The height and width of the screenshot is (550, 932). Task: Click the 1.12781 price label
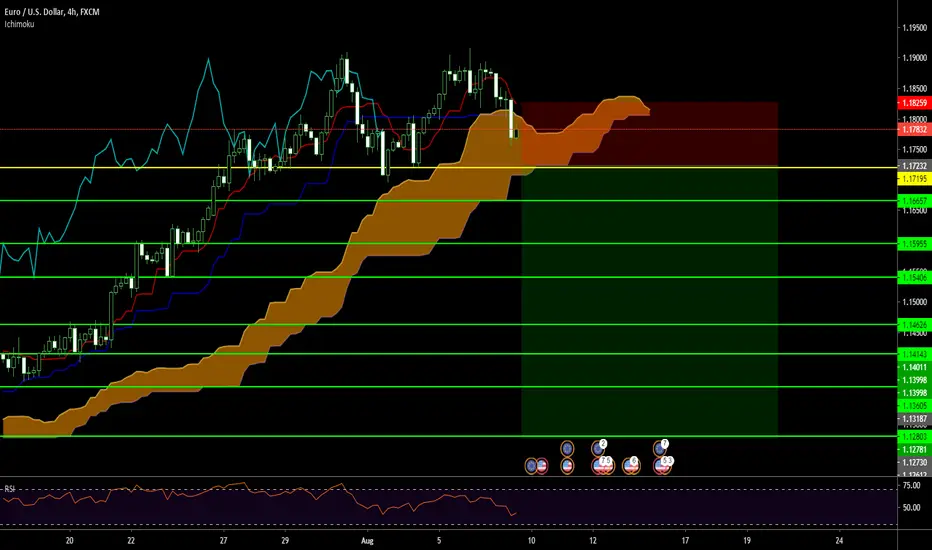pyautogui.click(x=914, y=450)
